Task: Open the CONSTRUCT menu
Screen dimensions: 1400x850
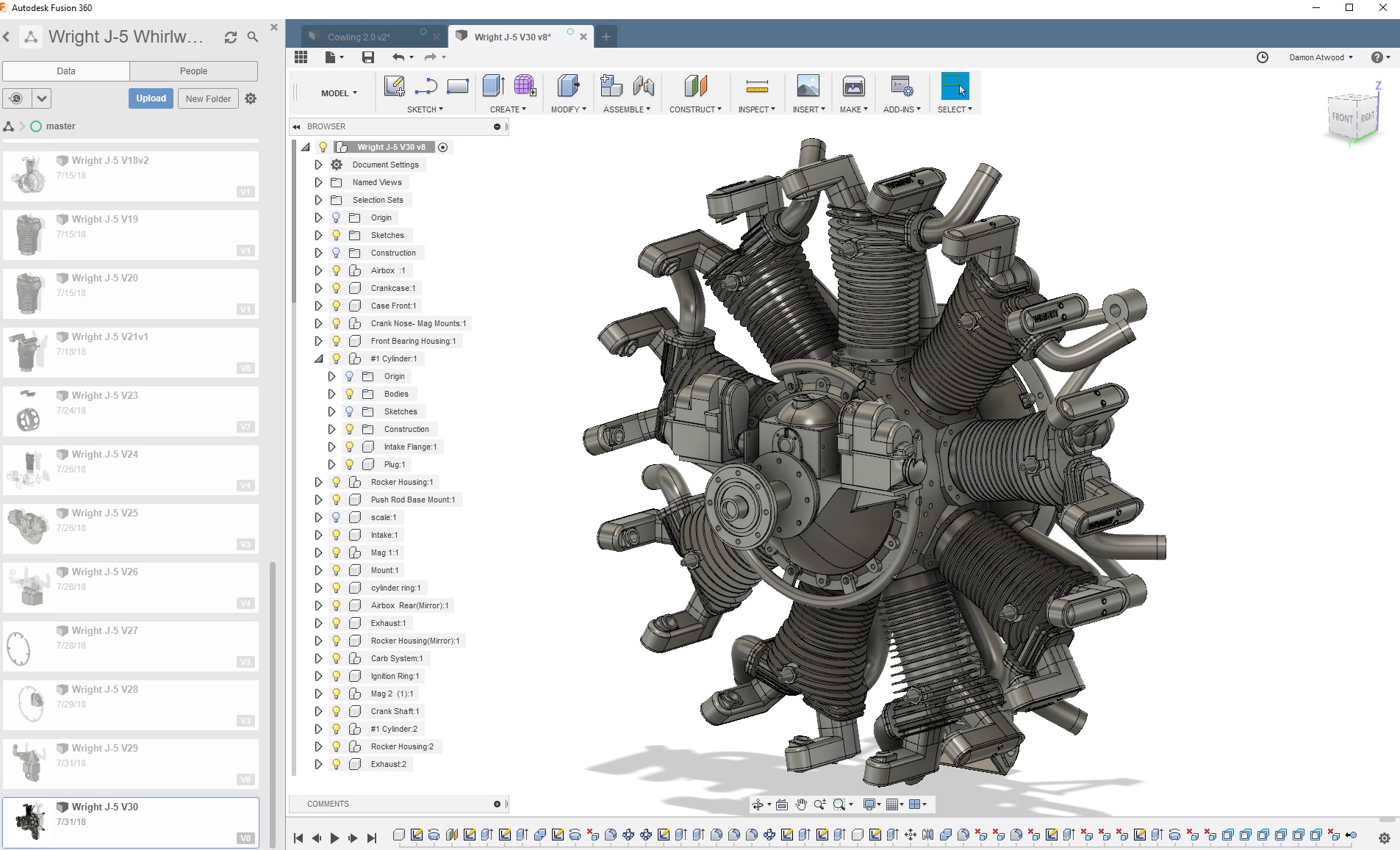Action: point(695,109)
